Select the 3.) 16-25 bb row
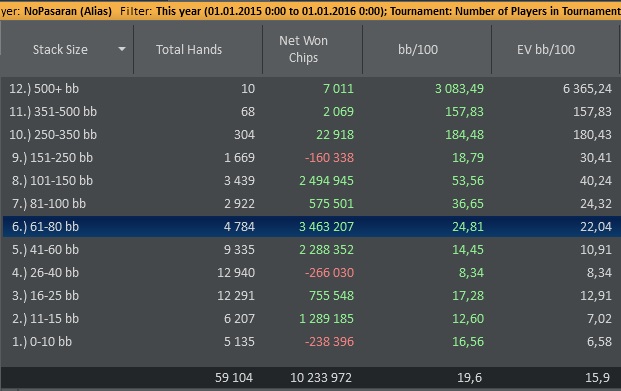Viewport: 621px width, 391px height. pyautogui.click(x=312, y=295)
